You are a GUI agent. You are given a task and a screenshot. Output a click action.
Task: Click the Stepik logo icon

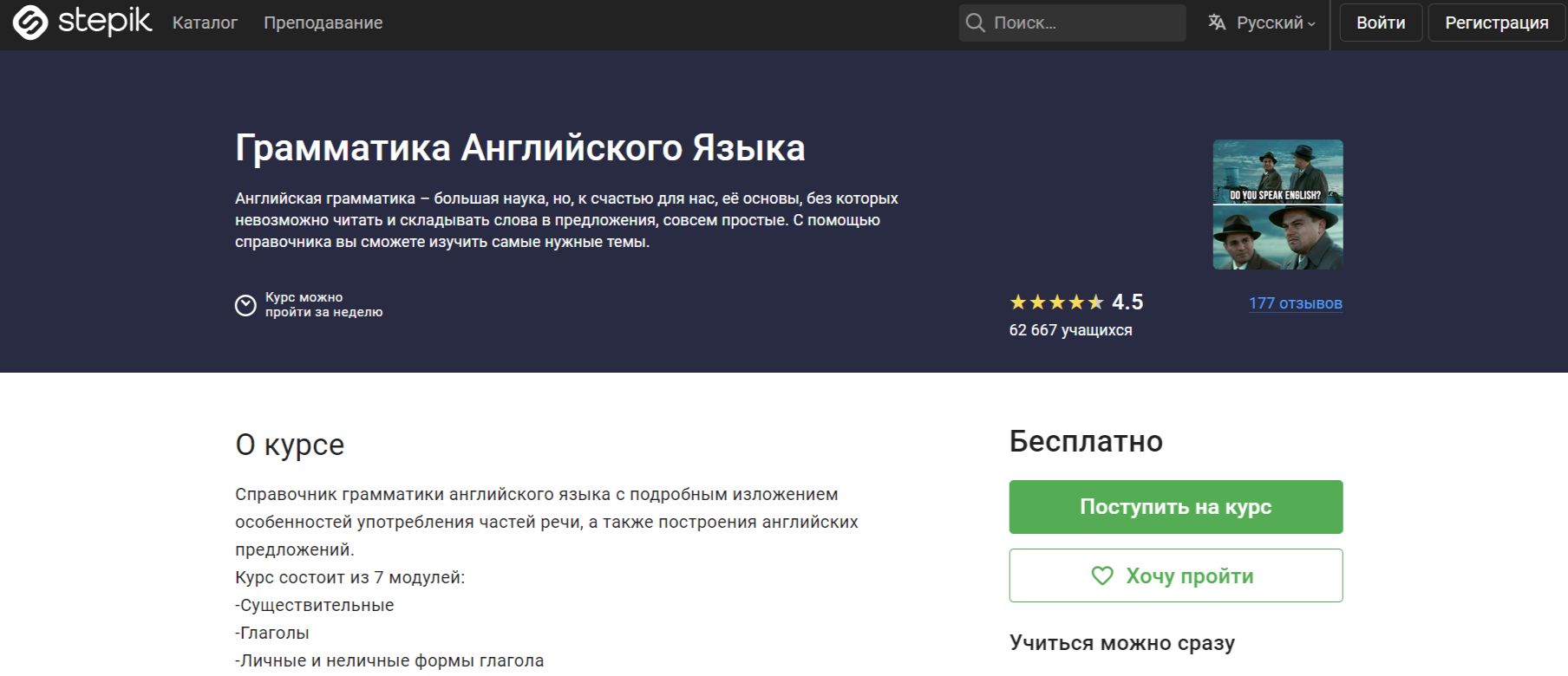pos(30,23)
